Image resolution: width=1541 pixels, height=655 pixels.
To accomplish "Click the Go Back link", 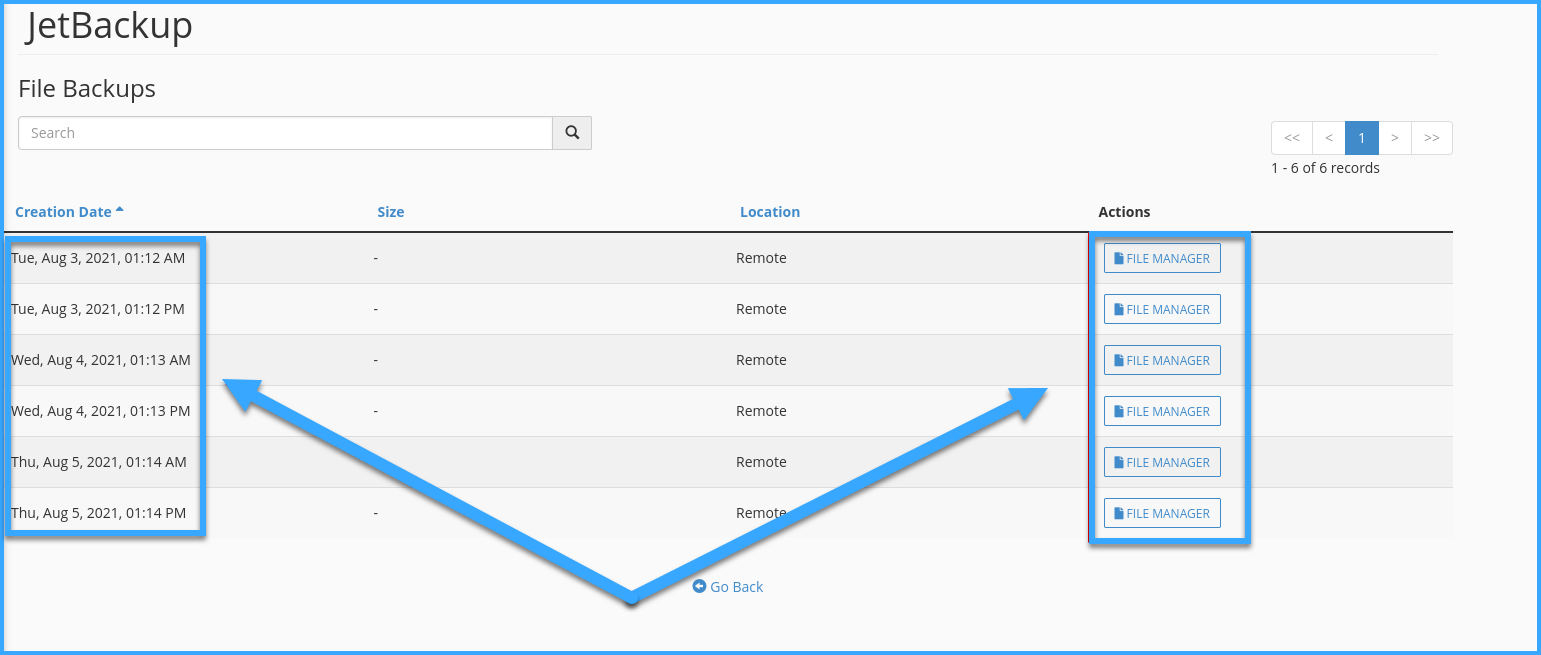I will pos(736,587).
